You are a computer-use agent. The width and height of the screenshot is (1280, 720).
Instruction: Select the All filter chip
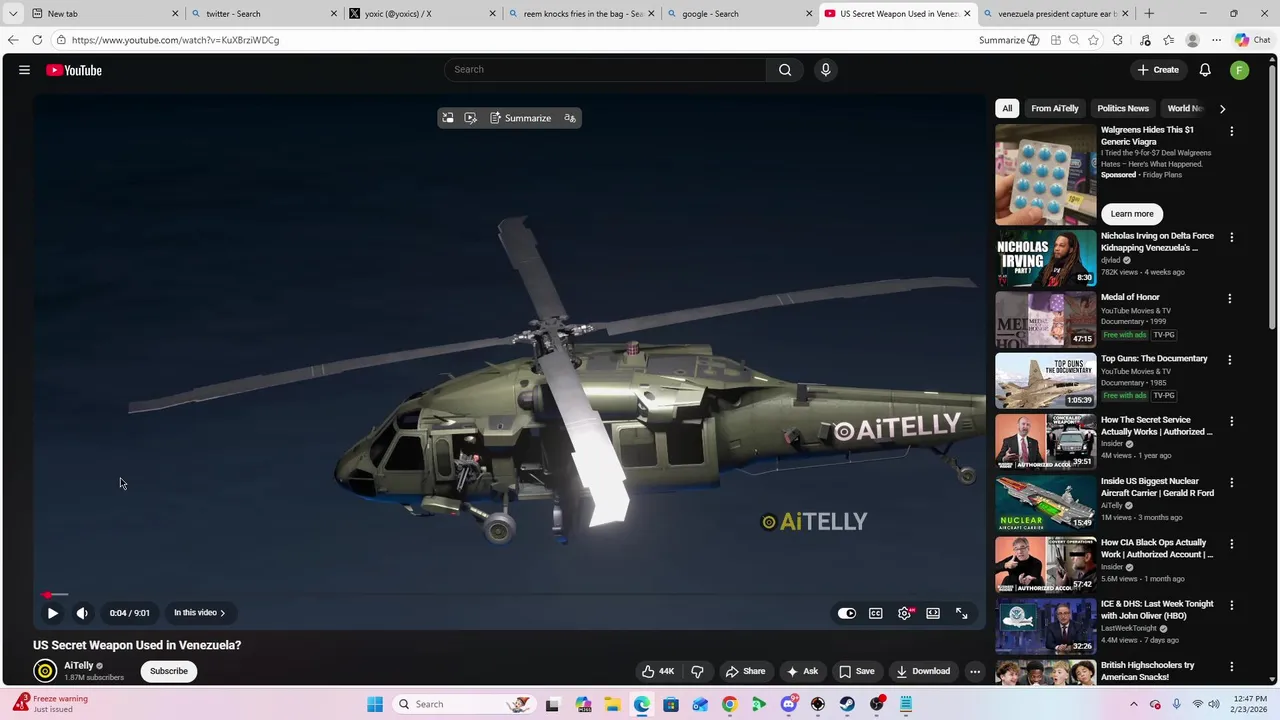[x=1007, y=108]
